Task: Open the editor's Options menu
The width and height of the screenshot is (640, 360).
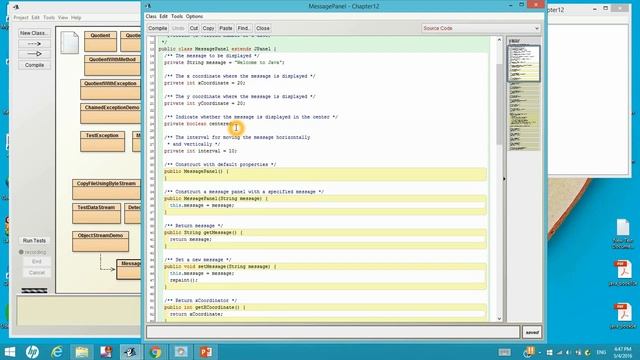Action: pyautogui.click(x=194, y=16)
